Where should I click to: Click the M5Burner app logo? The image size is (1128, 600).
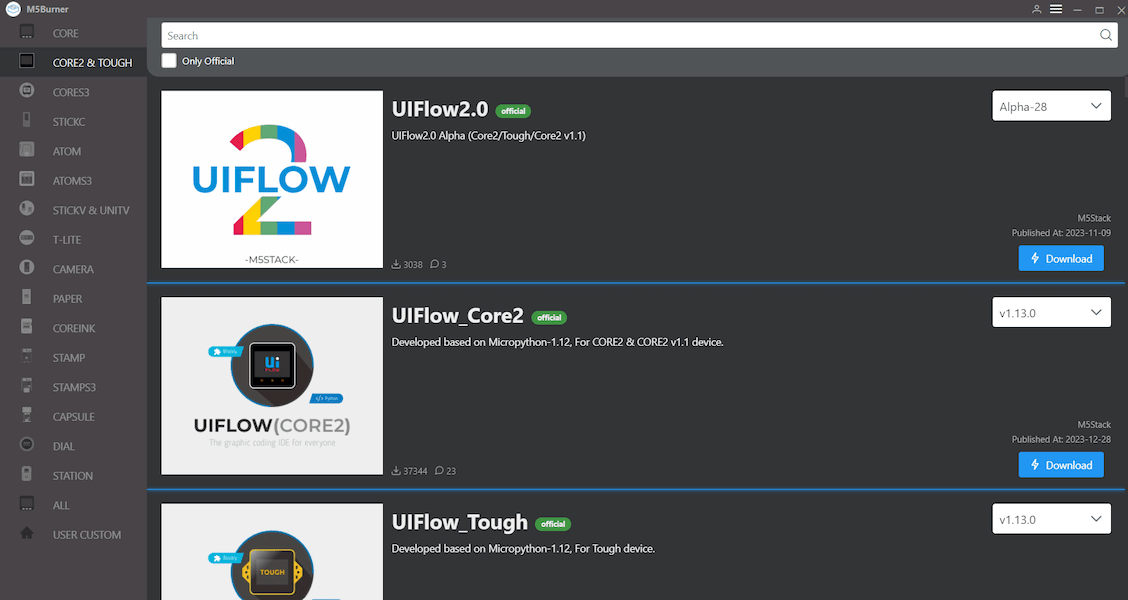[x=13, y=9]
